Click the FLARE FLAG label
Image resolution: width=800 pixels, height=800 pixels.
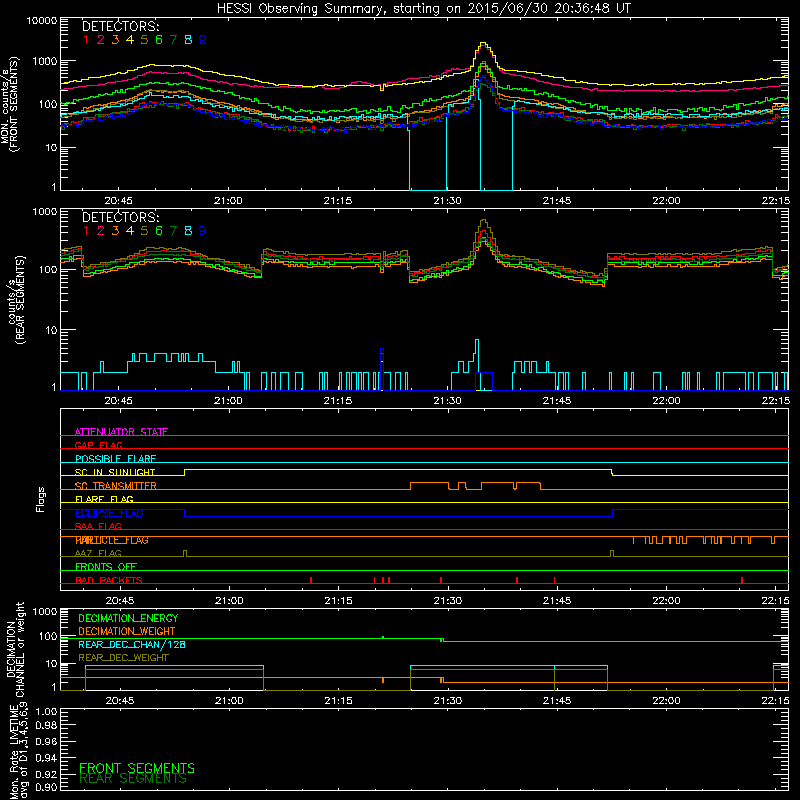(x=104, y=499)
